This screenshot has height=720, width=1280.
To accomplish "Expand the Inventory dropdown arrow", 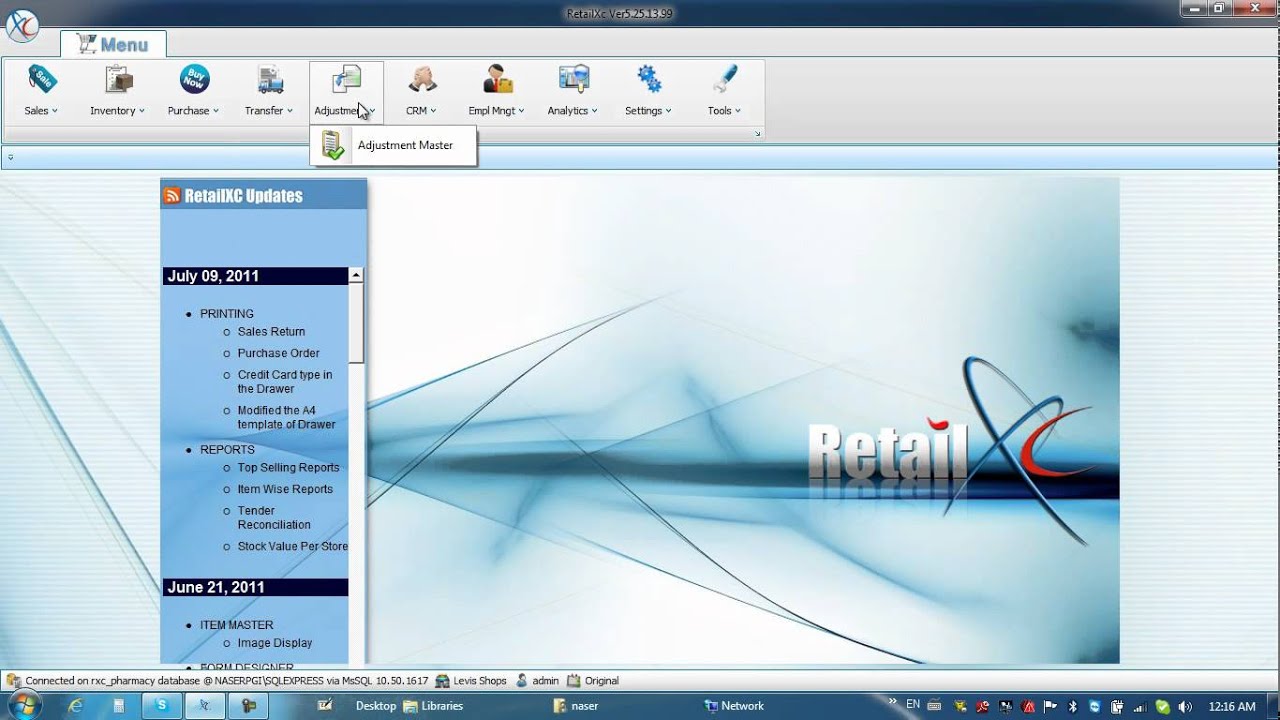I will 142,111.
